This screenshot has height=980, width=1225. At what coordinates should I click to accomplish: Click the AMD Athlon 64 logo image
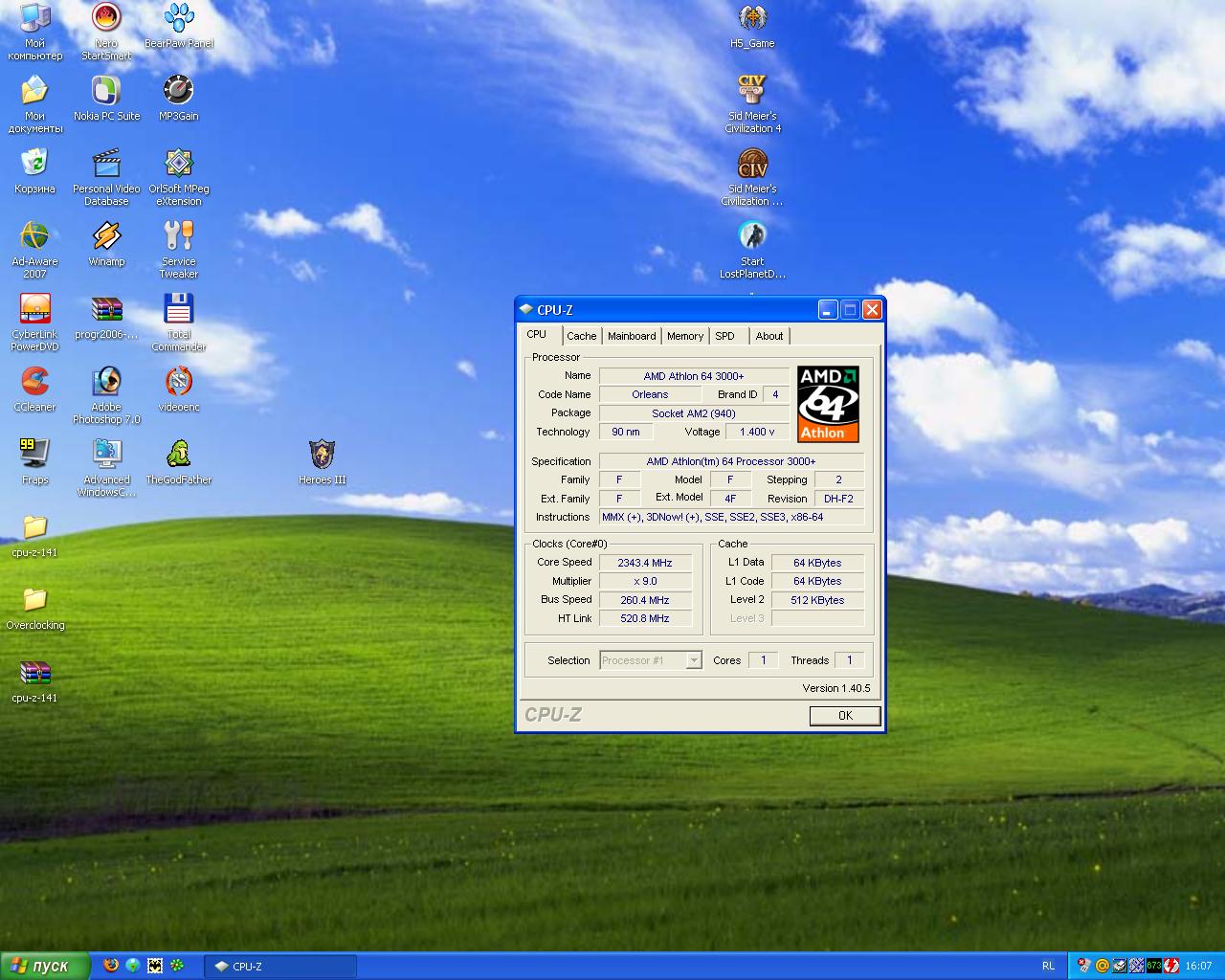tap(828, 404)
